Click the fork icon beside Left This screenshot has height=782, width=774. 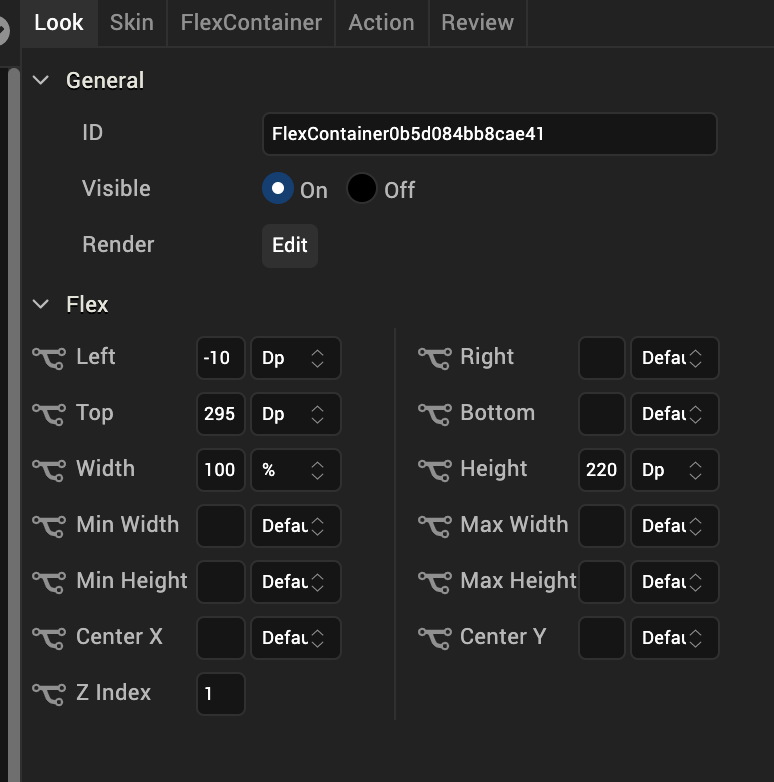49,357
